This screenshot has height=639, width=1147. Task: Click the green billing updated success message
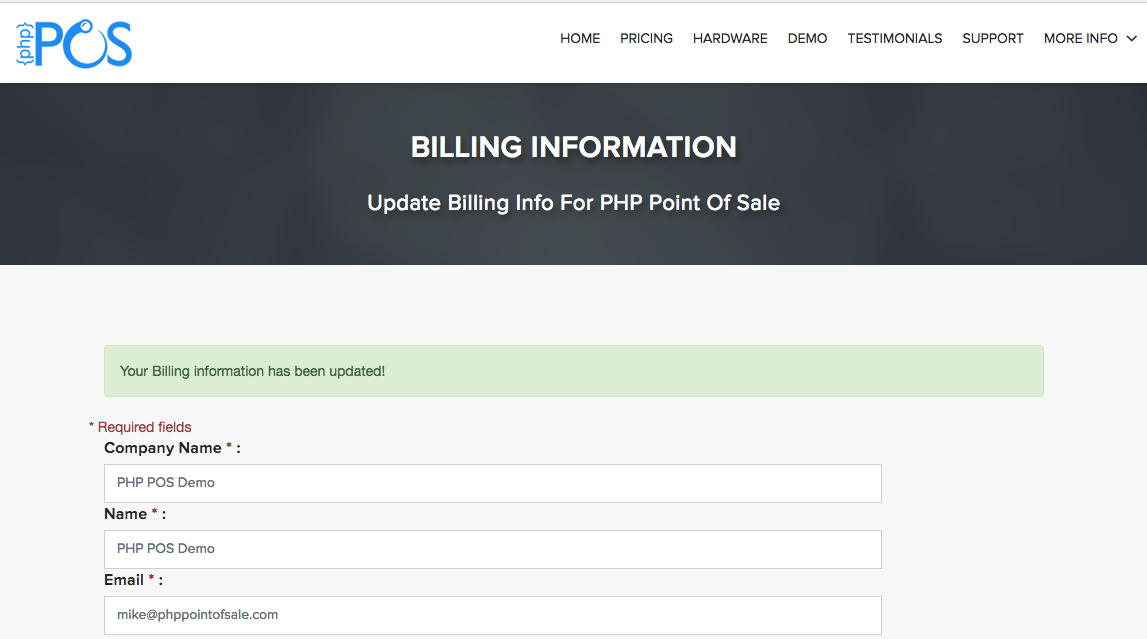point(573,371)
